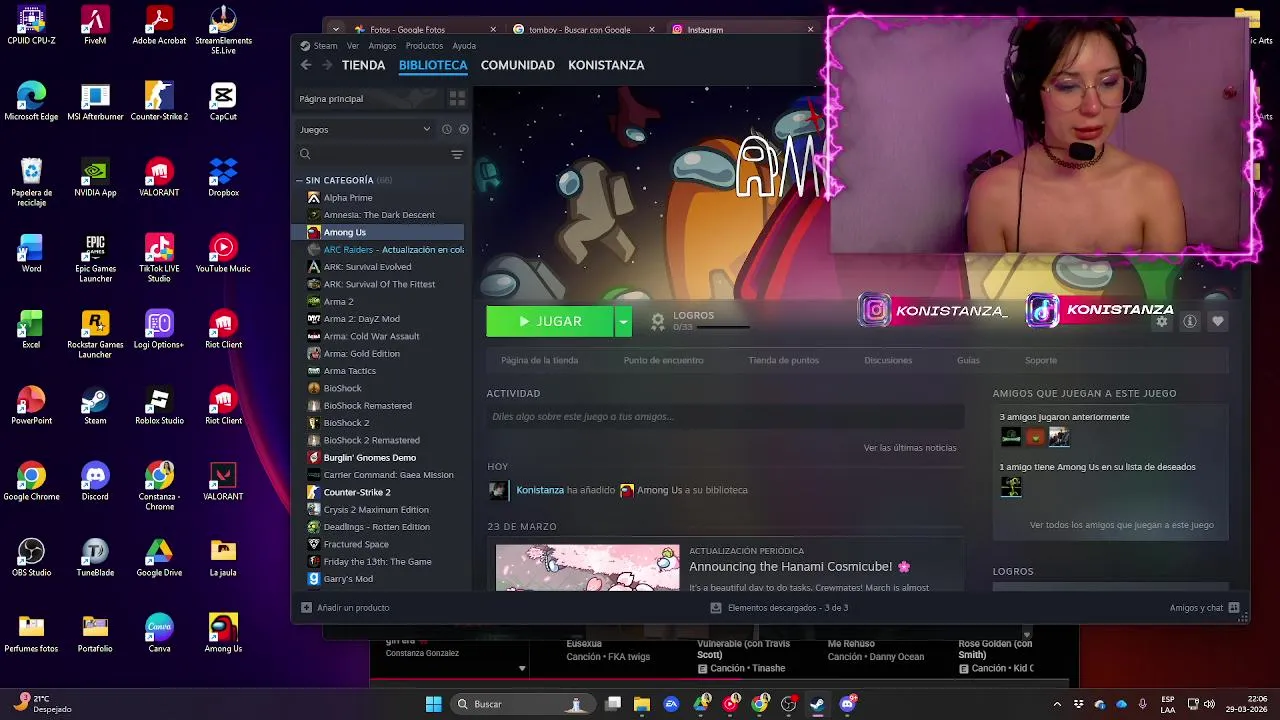The height and width of the screenshot is (720, 1280).
Task: Open Amigos y chat
Action: tap(1204, 608)
